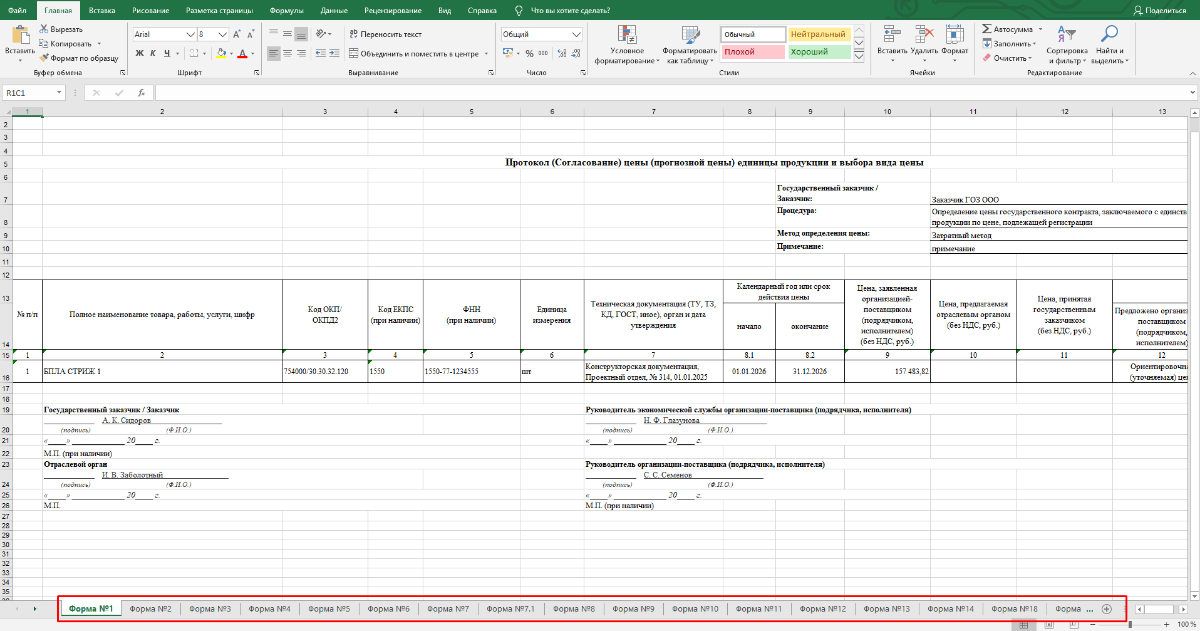This screenshot has width=1200, height=631.
Task: Toggle bold (Ж) formatting
Action: (x=140, y=53)
